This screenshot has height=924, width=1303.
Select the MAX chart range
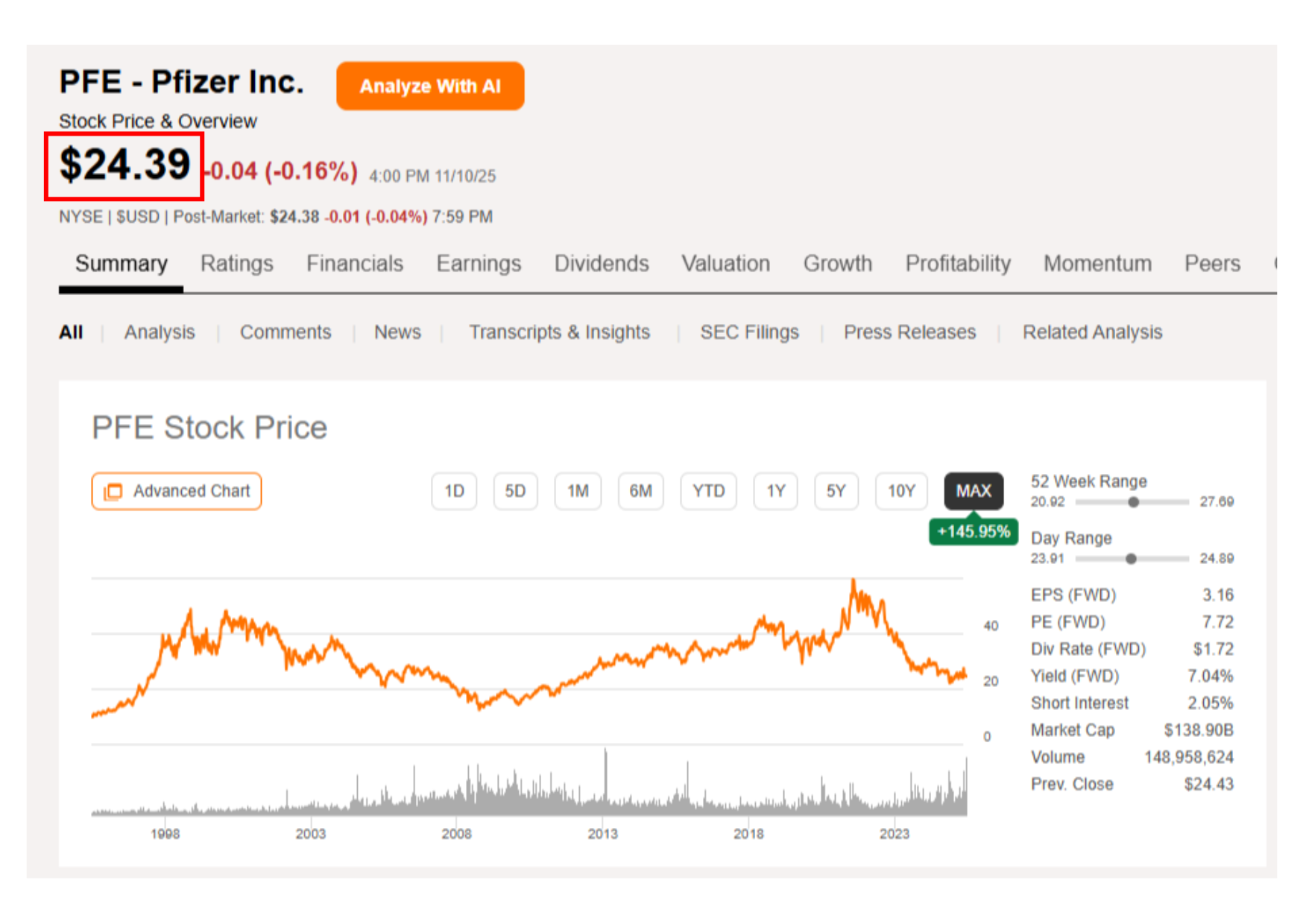coord(973,491)
